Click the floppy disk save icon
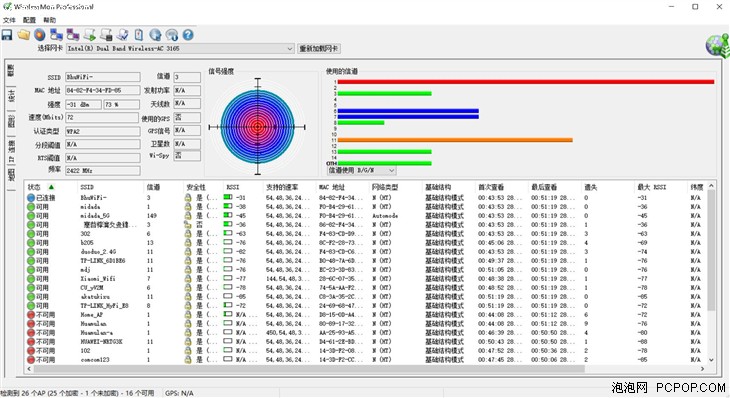 pyautogui.click(x=7, y=35)
